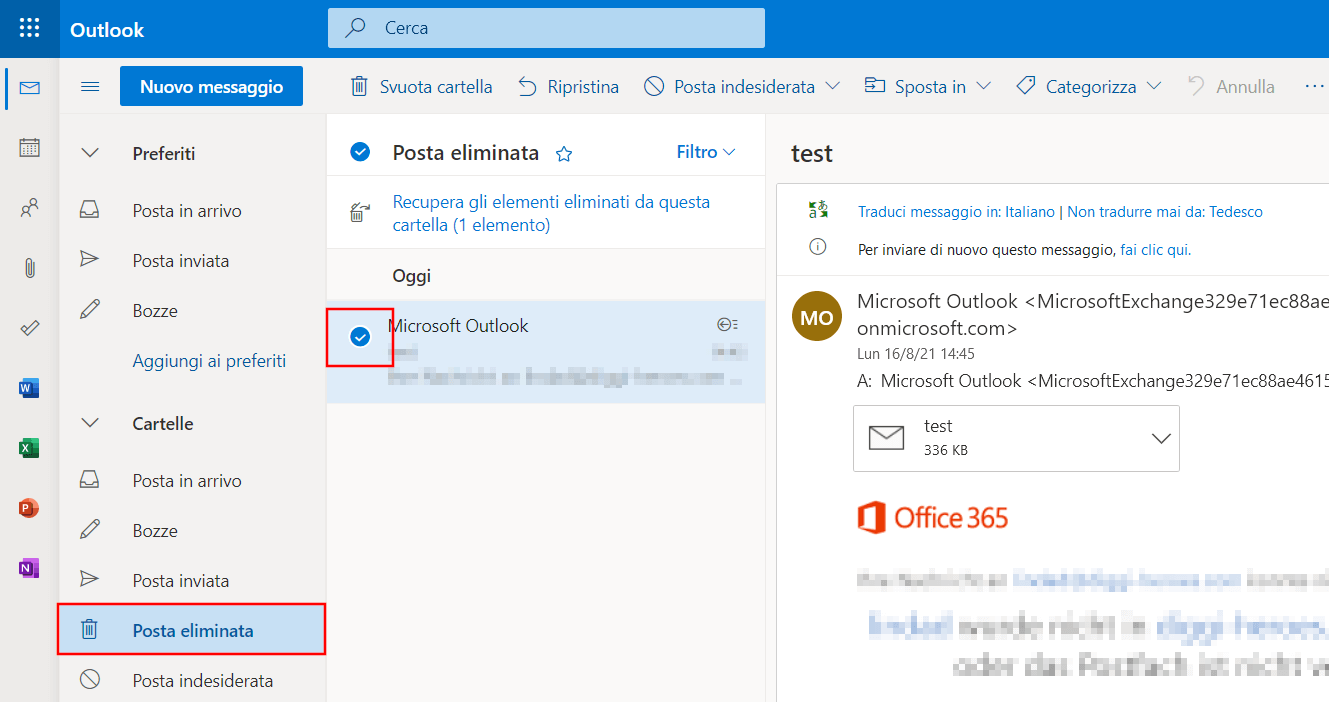Click the recover deleted items icon
The height and width of the screenshot is (702, 1329).
(359, 213)
